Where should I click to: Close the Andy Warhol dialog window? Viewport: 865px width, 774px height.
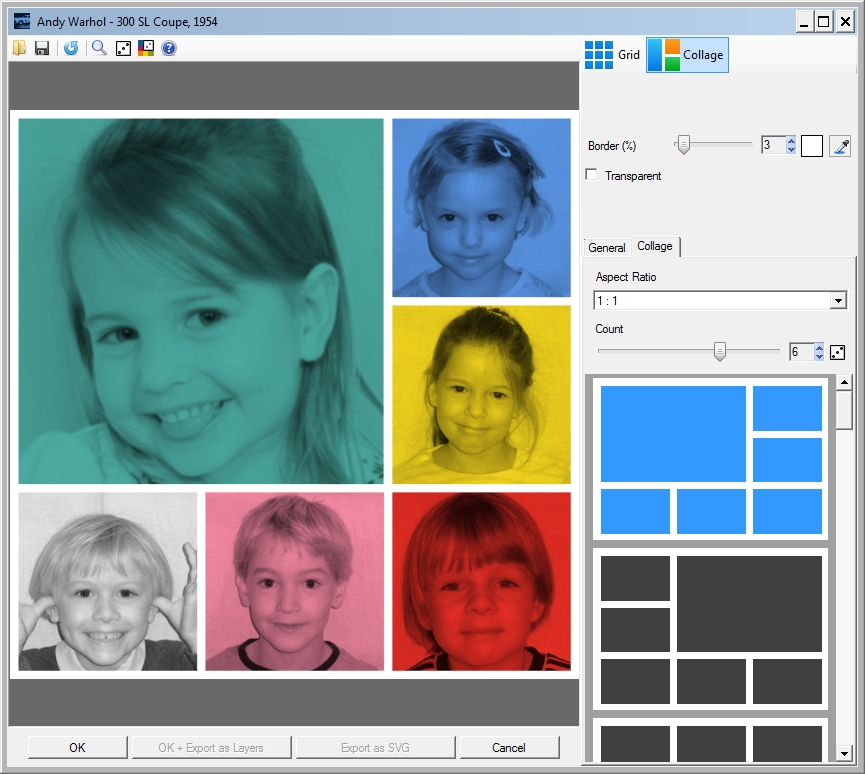pos(845,22)
